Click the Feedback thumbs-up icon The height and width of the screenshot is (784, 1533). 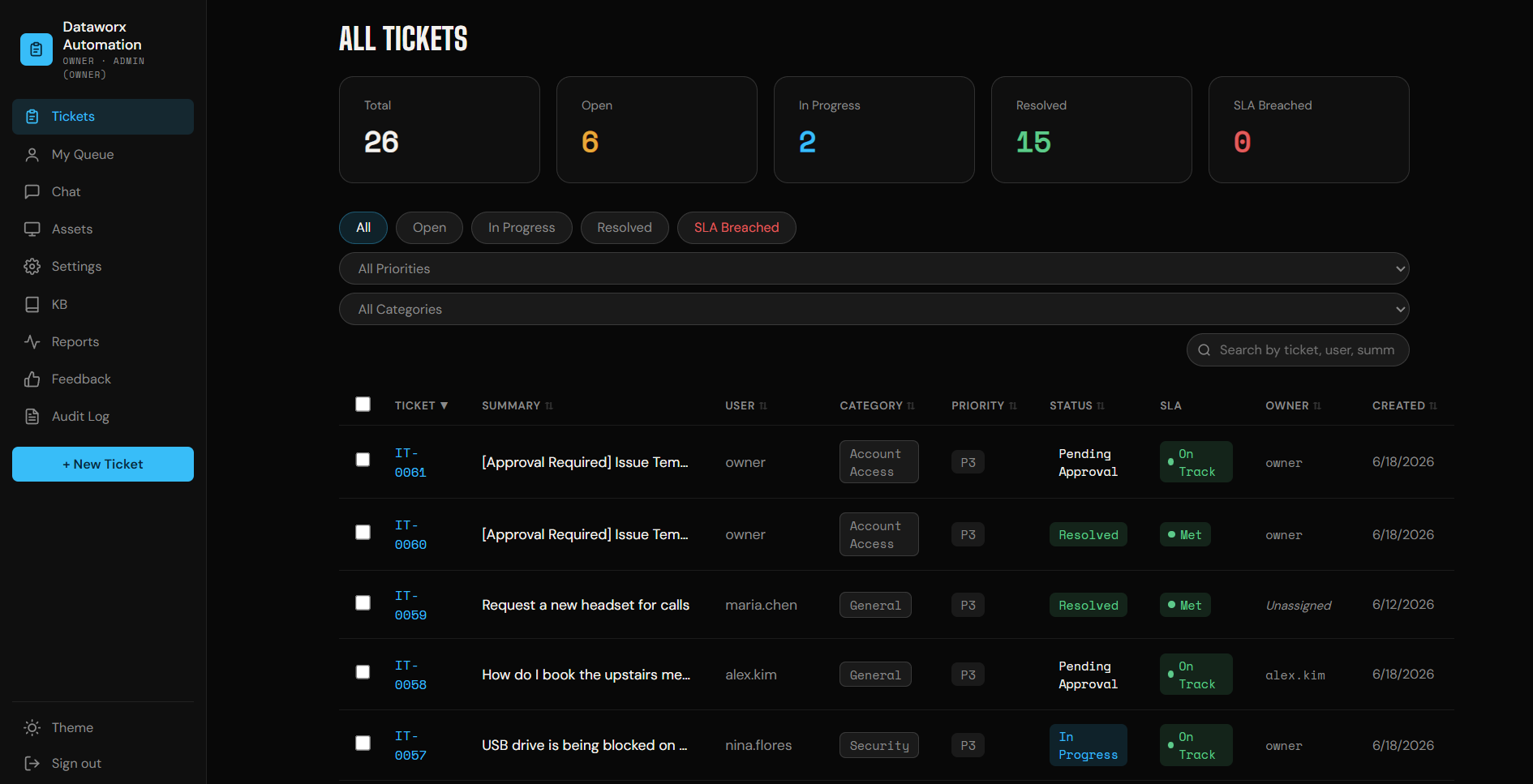tap(32, 379)
